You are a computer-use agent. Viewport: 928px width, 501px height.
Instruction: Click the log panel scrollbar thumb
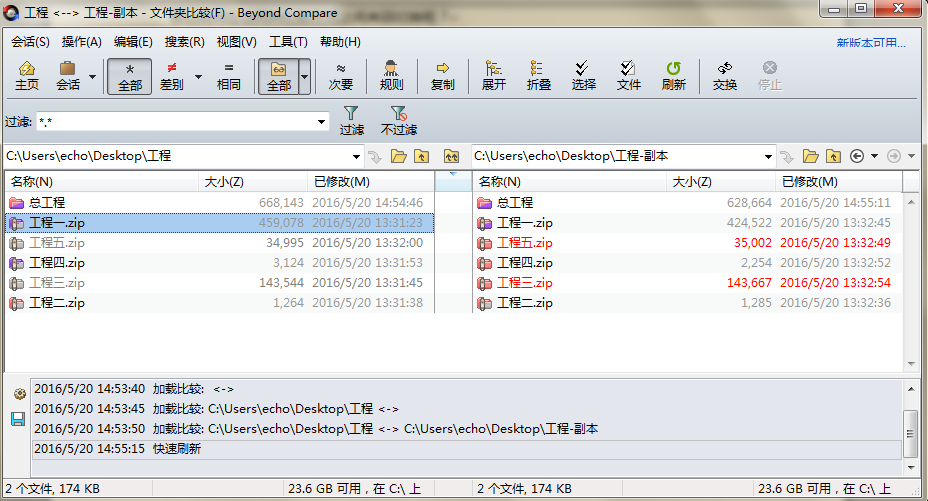click(910, 434)
